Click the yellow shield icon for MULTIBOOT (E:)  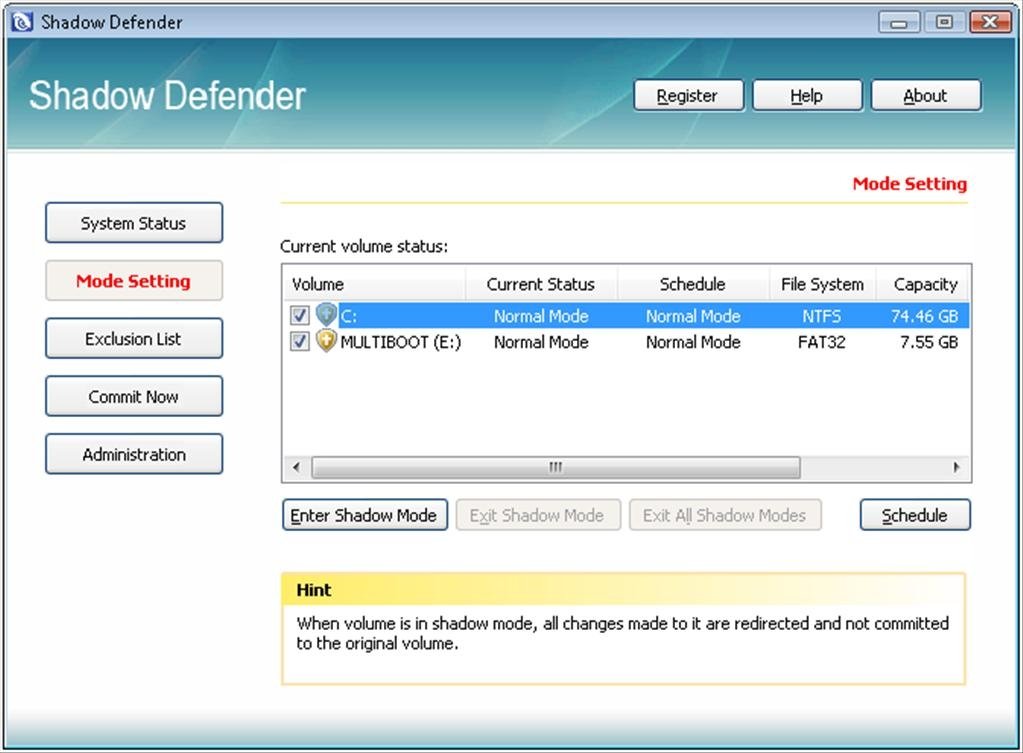[326, 341]
